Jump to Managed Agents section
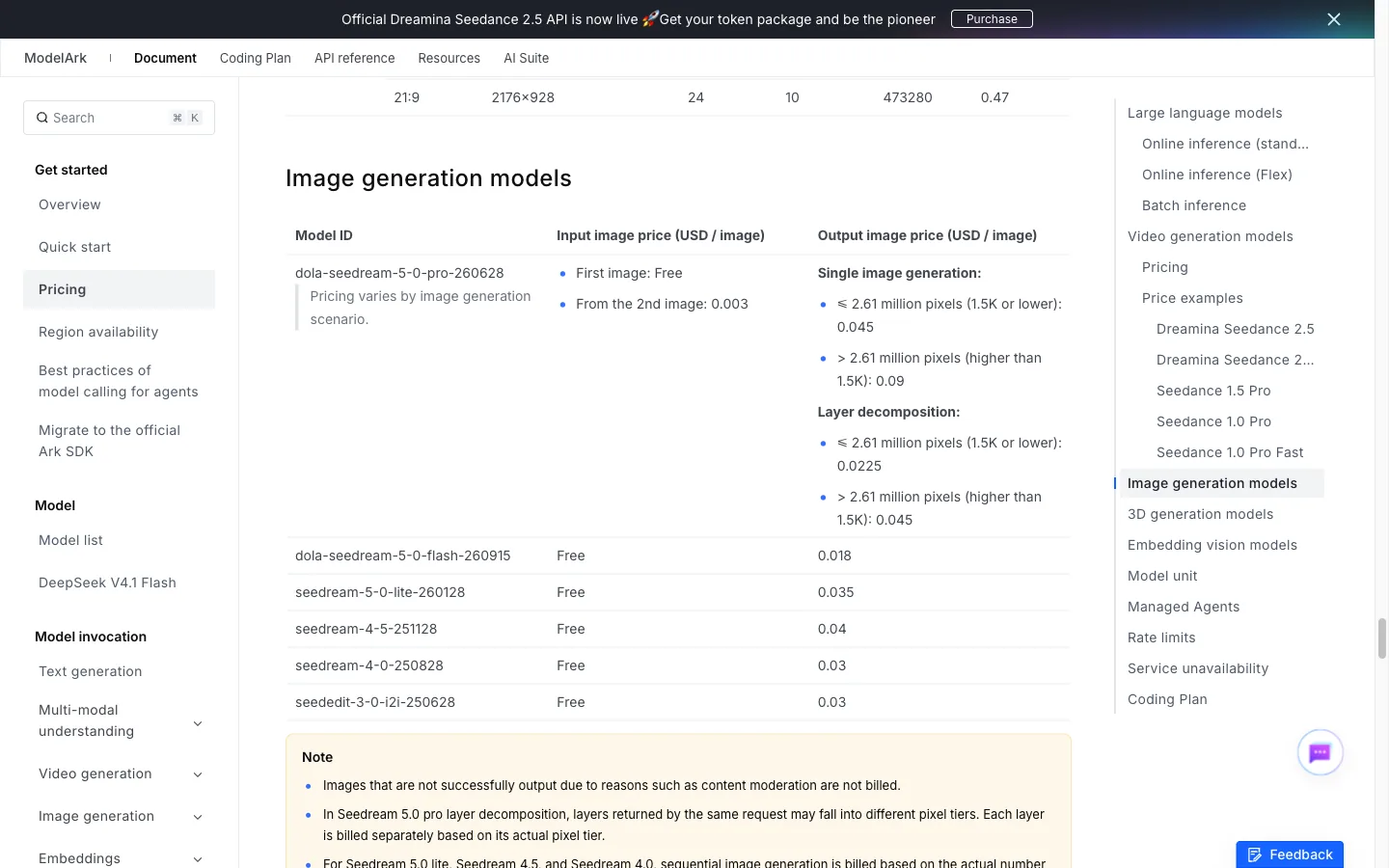1389x868 pixels. [1184, 607]
